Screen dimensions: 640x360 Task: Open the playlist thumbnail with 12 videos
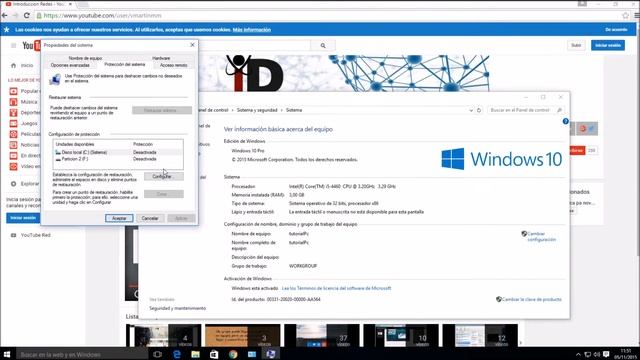coord(480,336)
